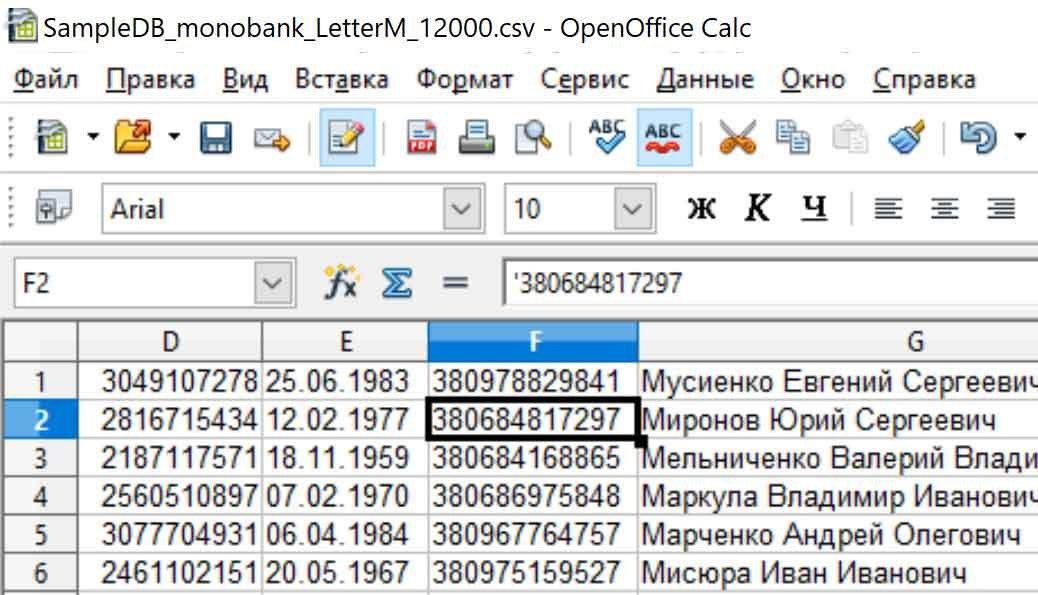
Task: Open Page Preview magnifier icon
Action: tap(534, 138)
